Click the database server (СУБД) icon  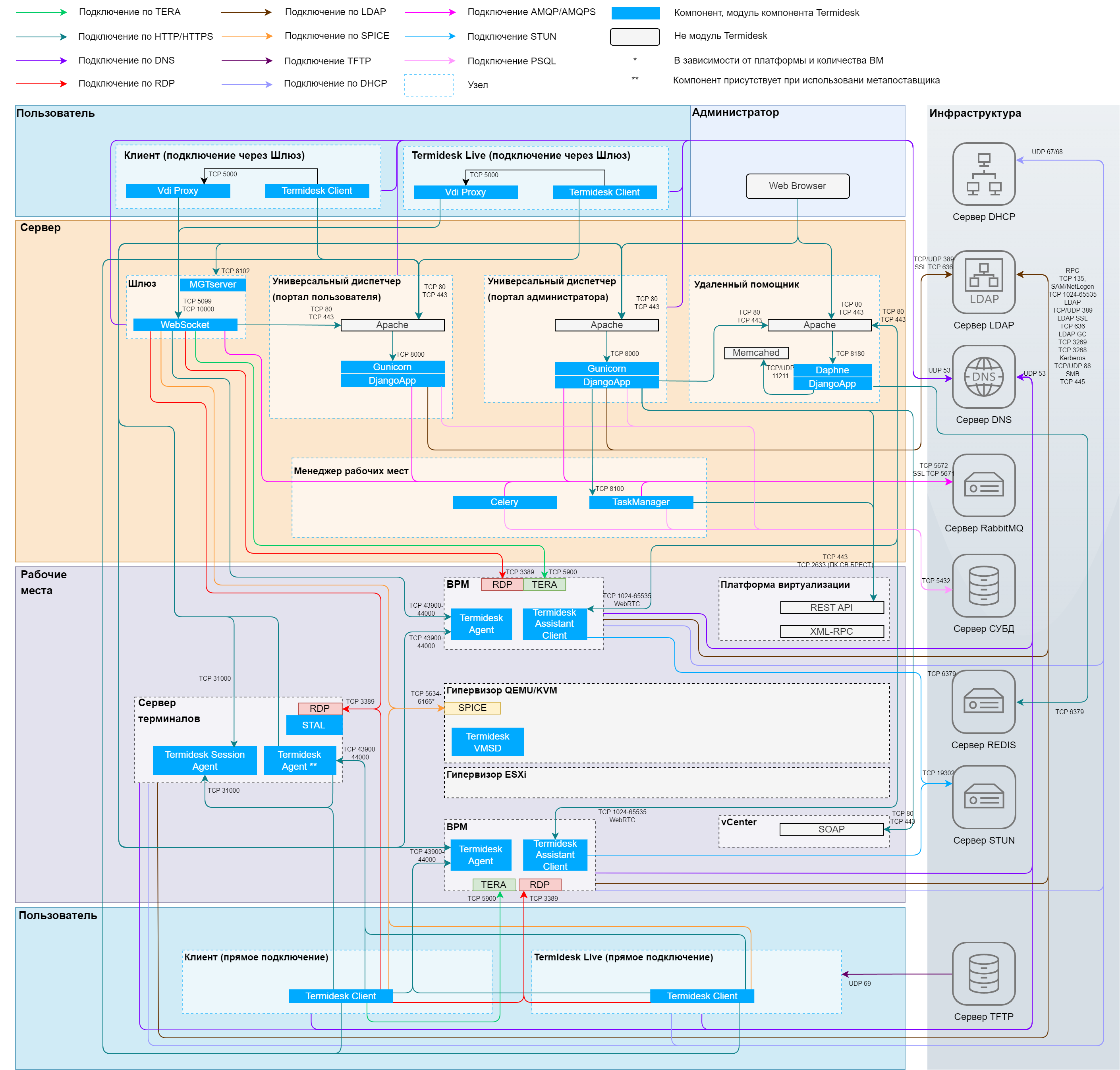(x=983, y=585)
